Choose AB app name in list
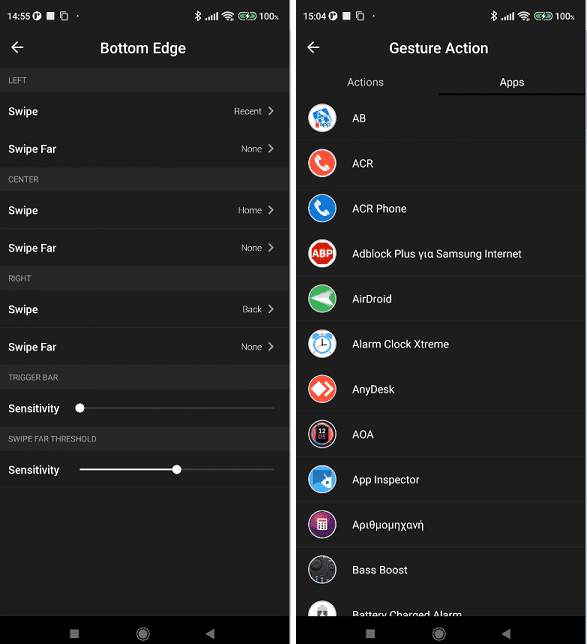The width and height of the screenshot is (587, 644). coord(359,118)
